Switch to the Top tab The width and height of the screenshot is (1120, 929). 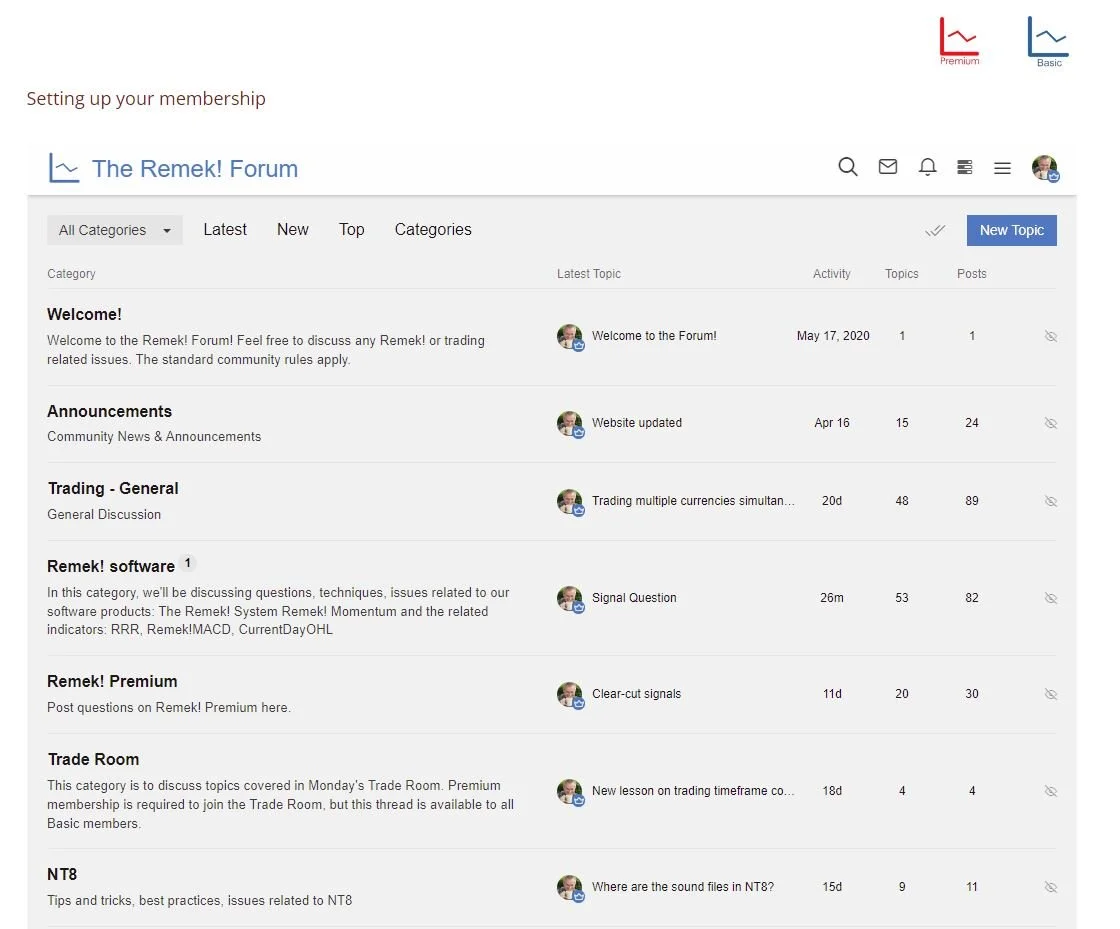click(x=351, y=229)
